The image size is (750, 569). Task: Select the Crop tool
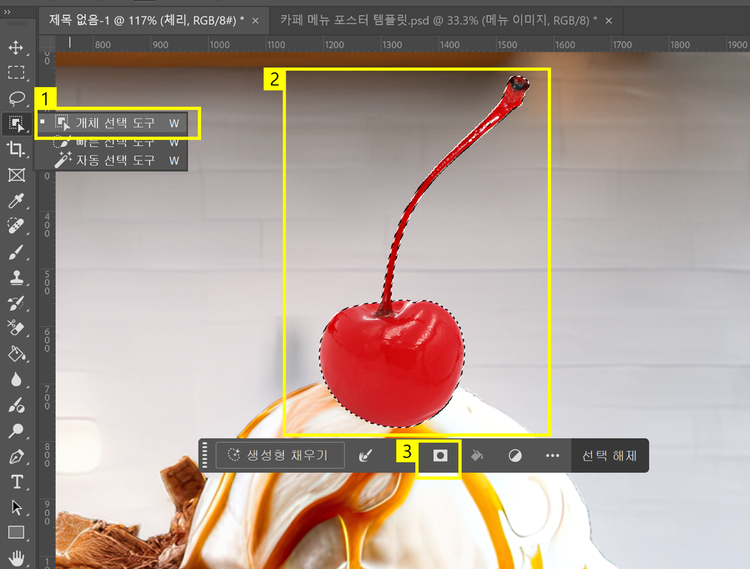point(16,149)
